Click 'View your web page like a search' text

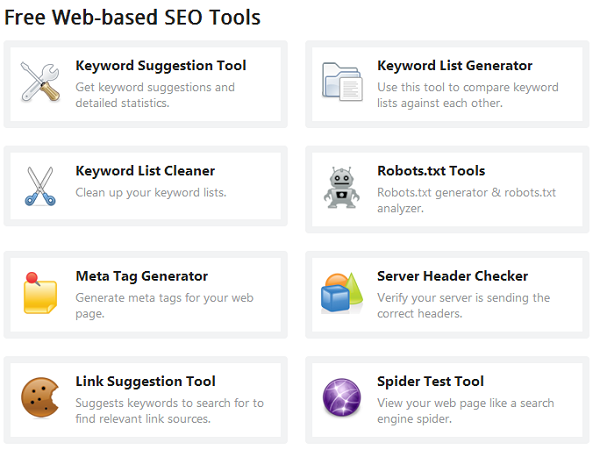466,411
